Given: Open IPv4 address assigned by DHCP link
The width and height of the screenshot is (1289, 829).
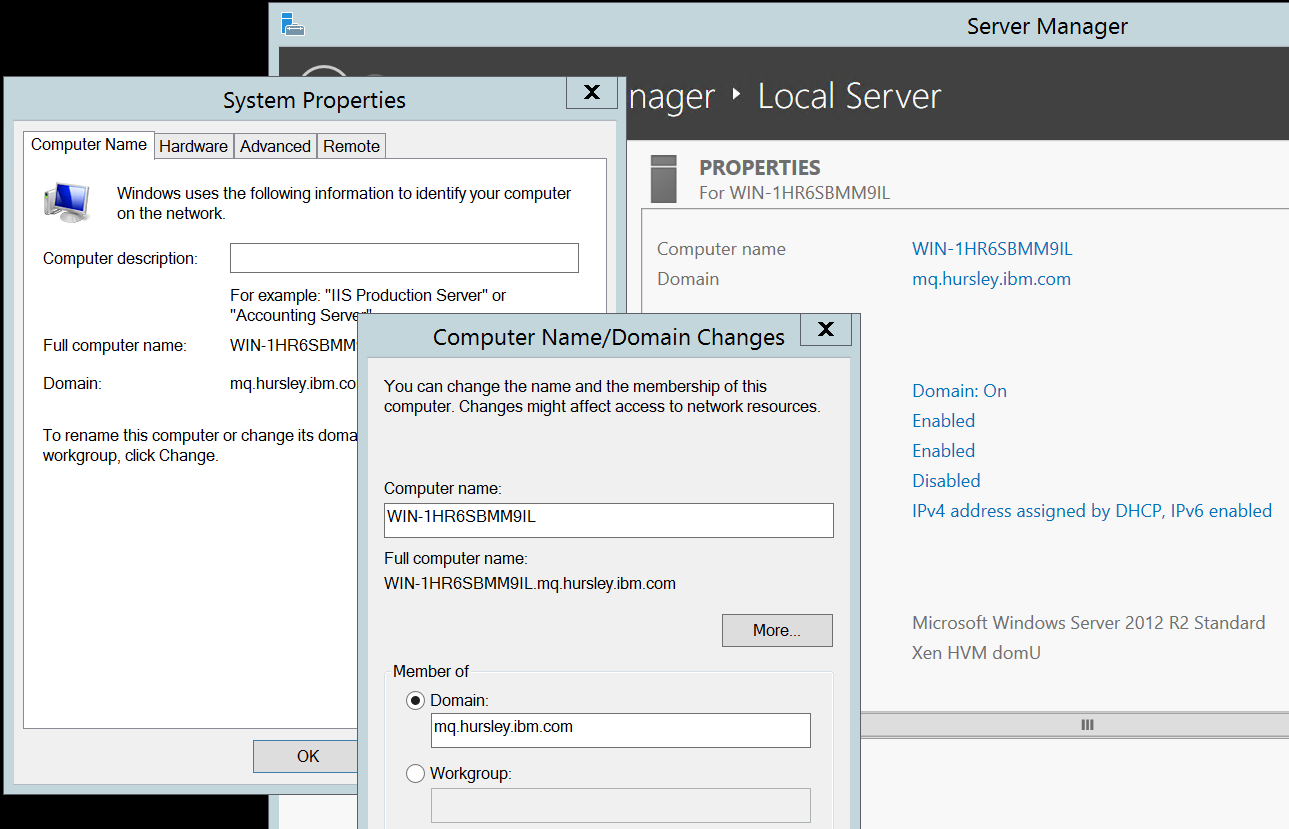Looking at the screenshot, I should coord(1092,511).
